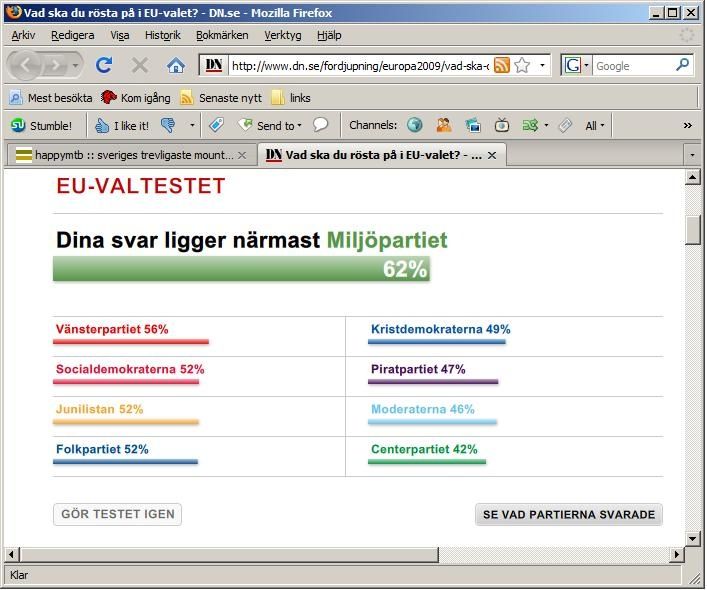Open the Verktyg menu
Screen dimensions: 707x590
point(283,35)
